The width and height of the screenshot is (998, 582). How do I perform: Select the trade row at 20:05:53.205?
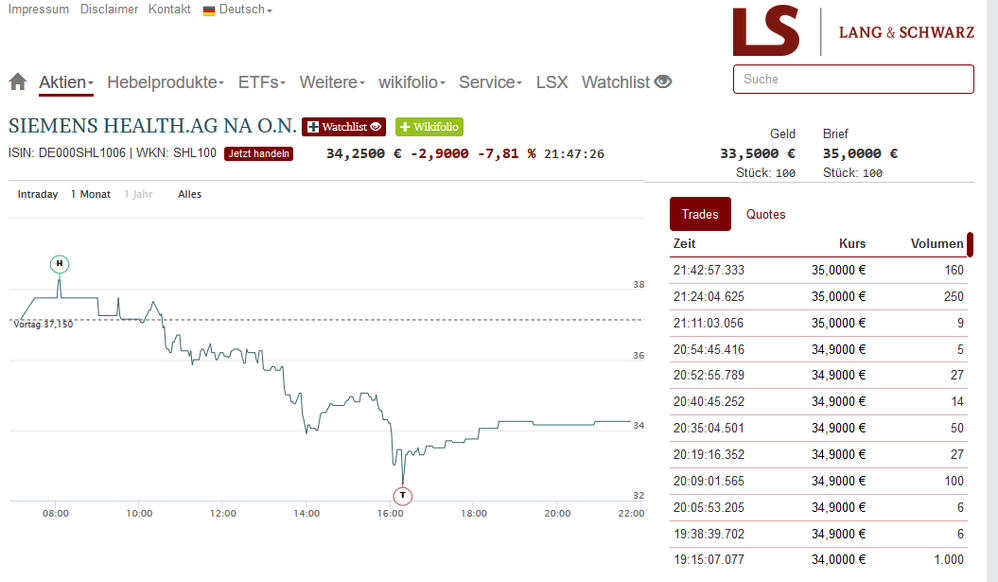click(x=819, y=507)
